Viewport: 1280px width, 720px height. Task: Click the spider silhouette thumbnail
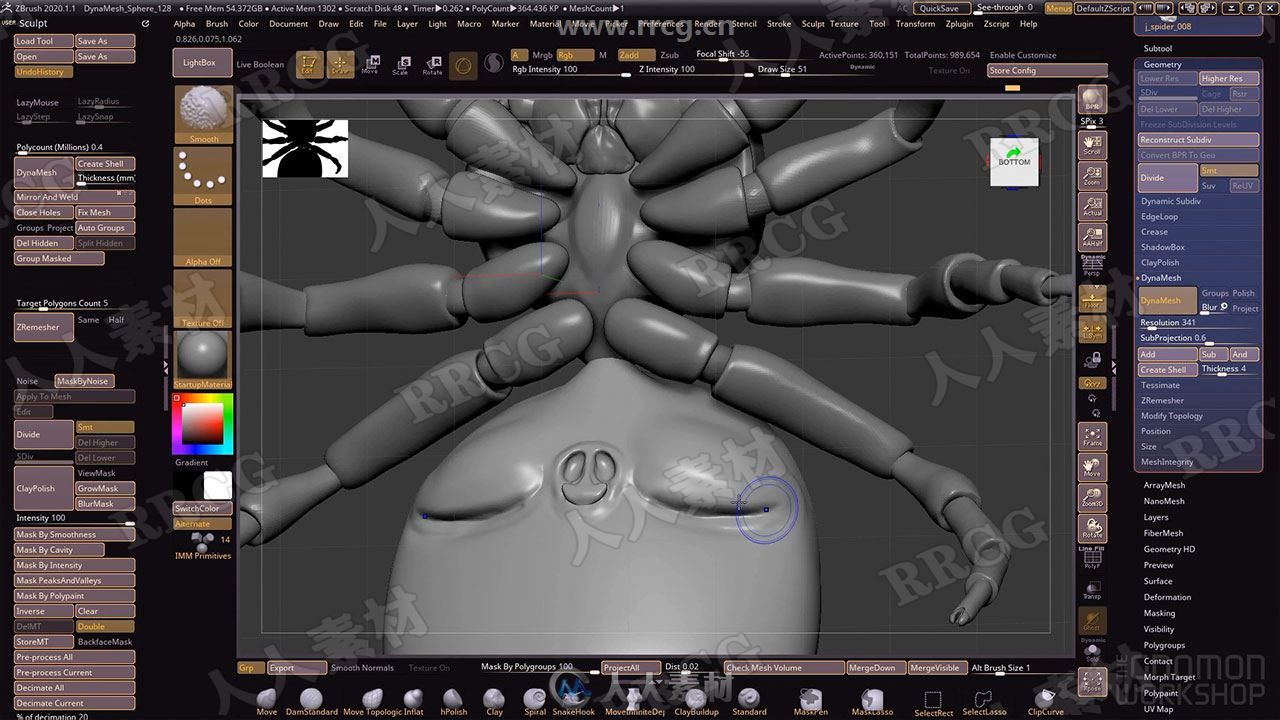(x=305, y=148)
